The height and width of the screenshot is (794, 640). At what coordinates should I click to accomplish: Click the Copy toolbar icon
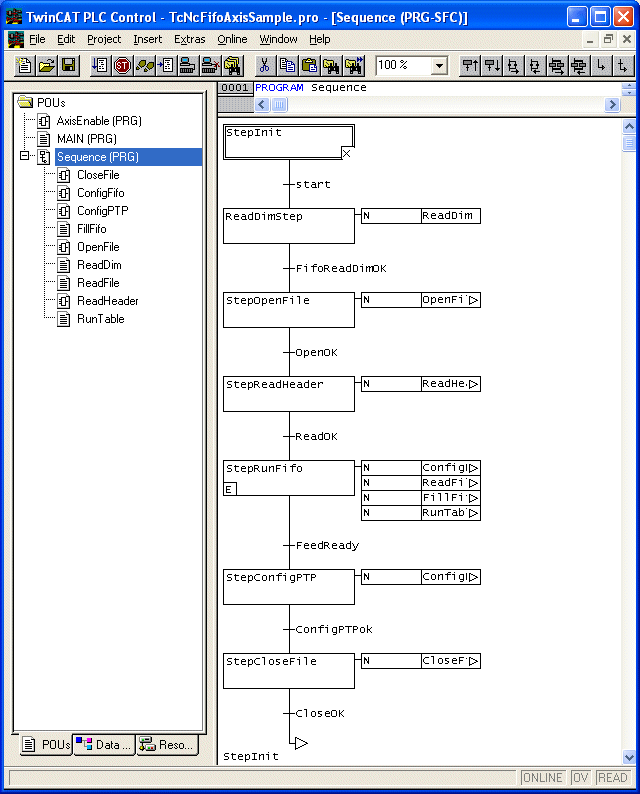287,66
